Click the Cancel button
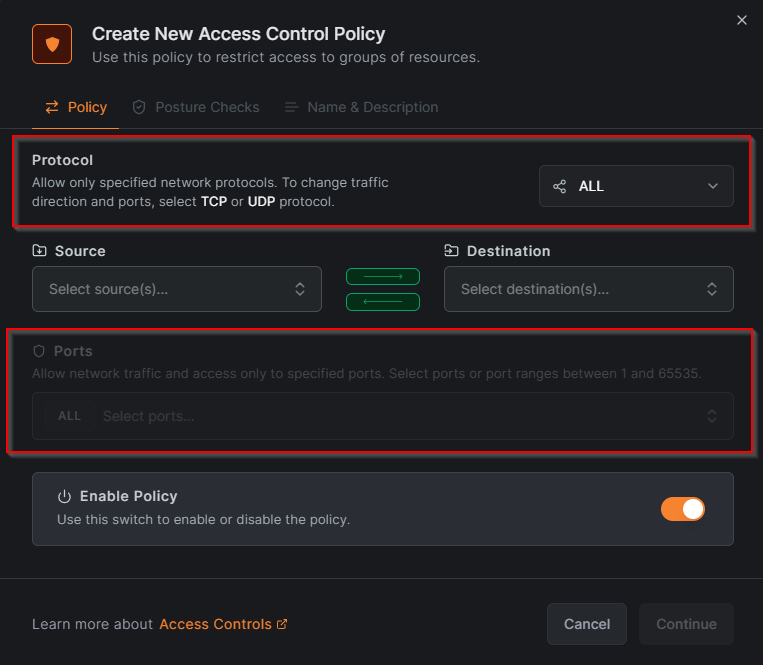This screenshot has height=665, width=763. (586, 624)
